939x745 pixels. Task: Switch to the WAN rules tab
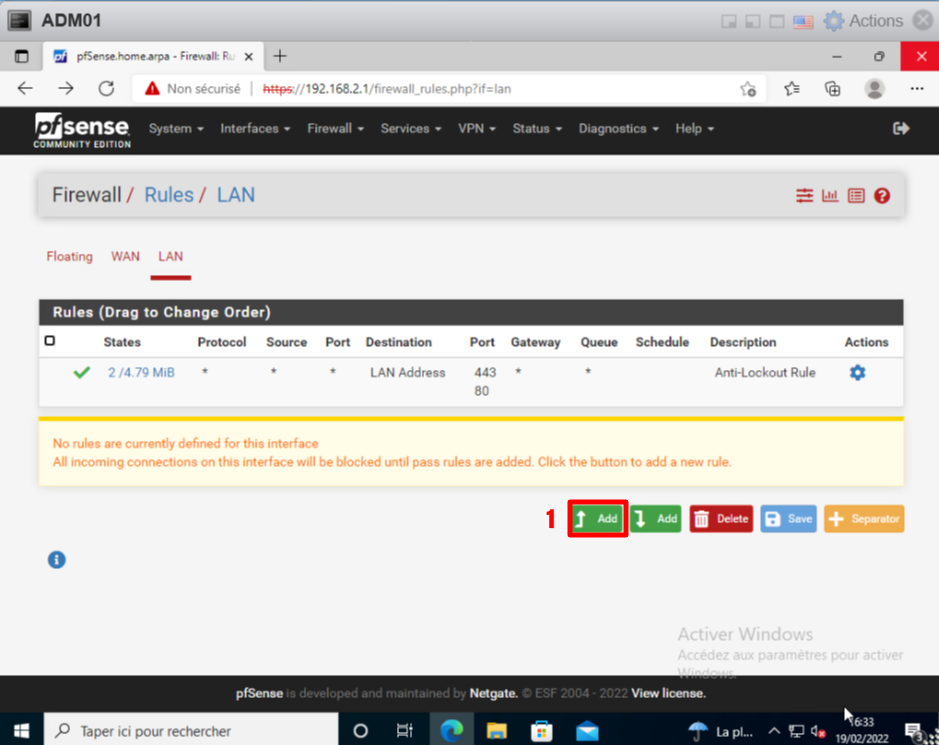point(125,257)
